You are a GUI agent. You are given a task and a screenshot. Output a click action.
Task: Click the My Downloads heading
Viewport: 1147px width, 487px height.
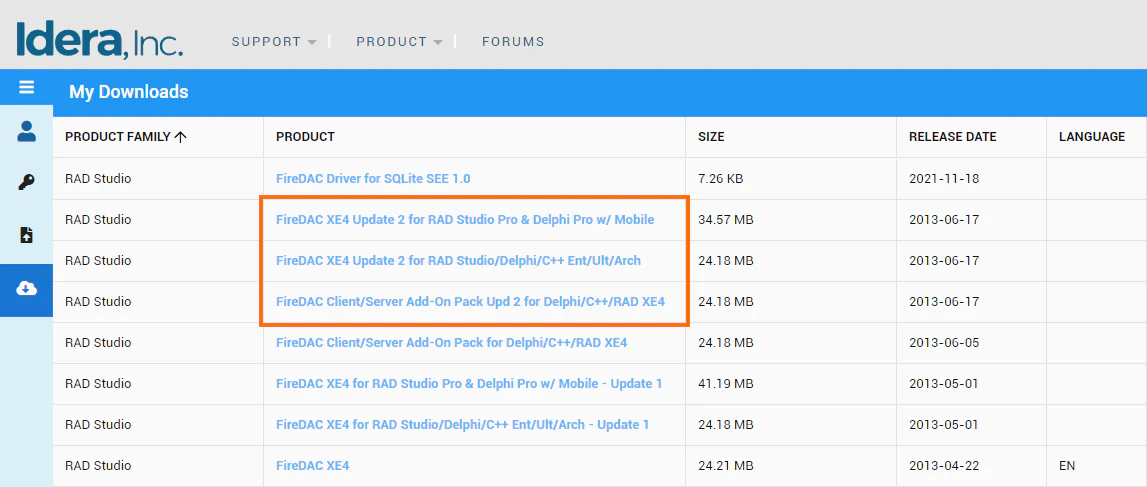[x=129, y=92]
